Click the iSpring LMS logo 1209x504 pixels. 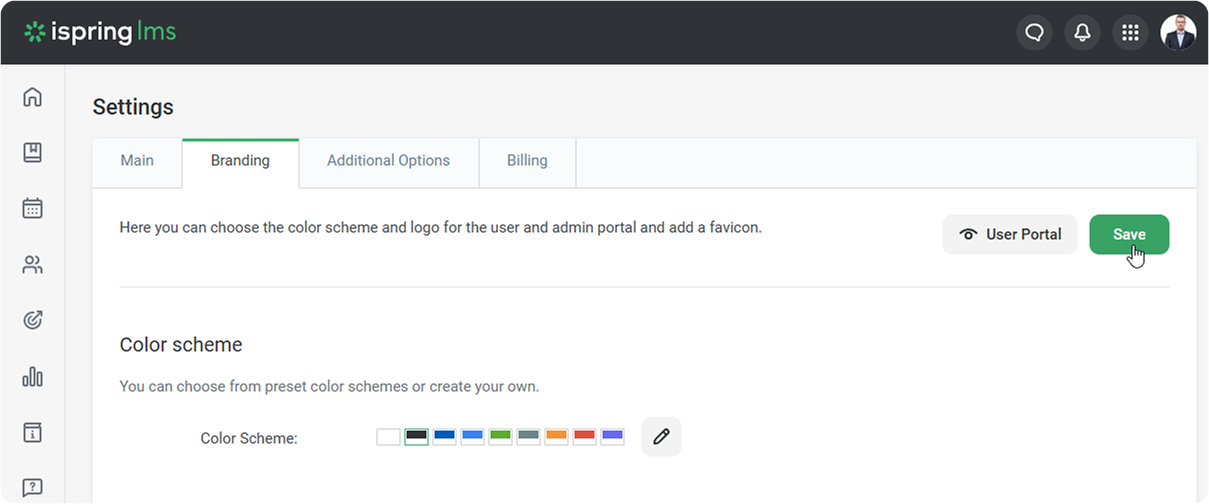(100, 32)
